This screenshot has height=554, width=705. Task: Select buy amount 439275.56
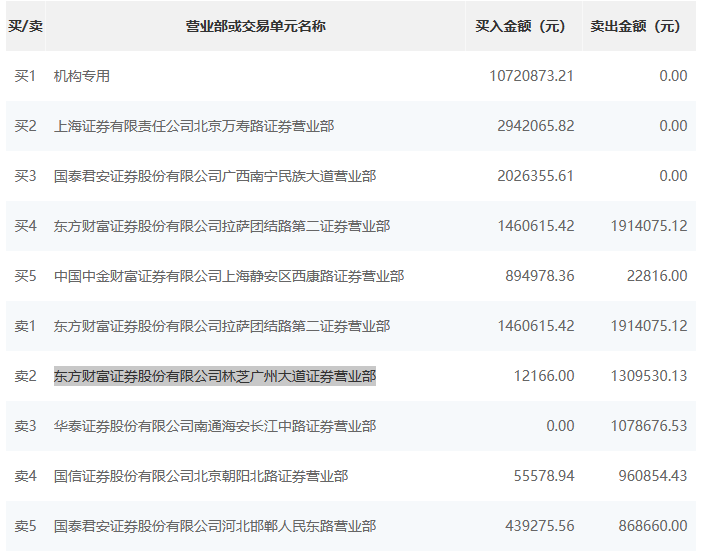tap(540, 526)
